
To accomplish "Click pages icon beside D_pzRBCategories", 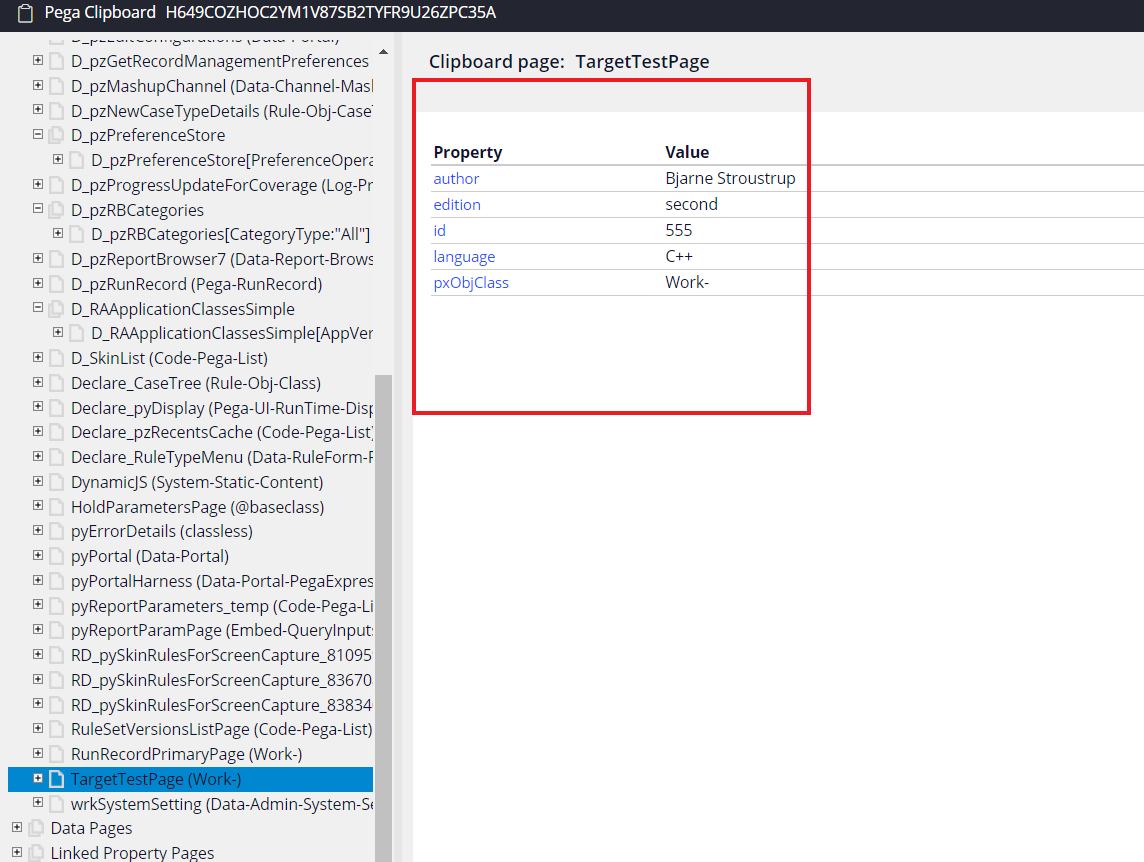I will point(56,210).
